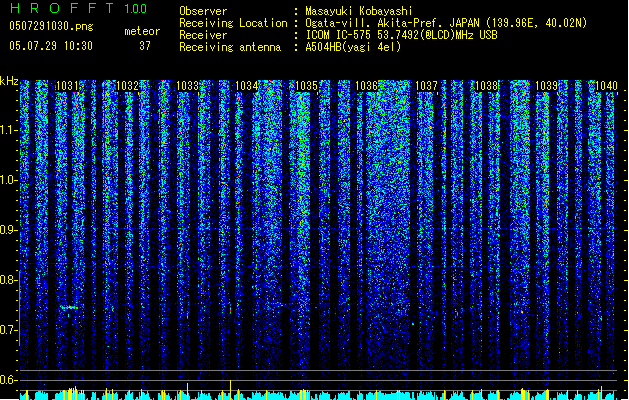Click the 1032 time marker
The image size is (629, 400).
(127, 86)
